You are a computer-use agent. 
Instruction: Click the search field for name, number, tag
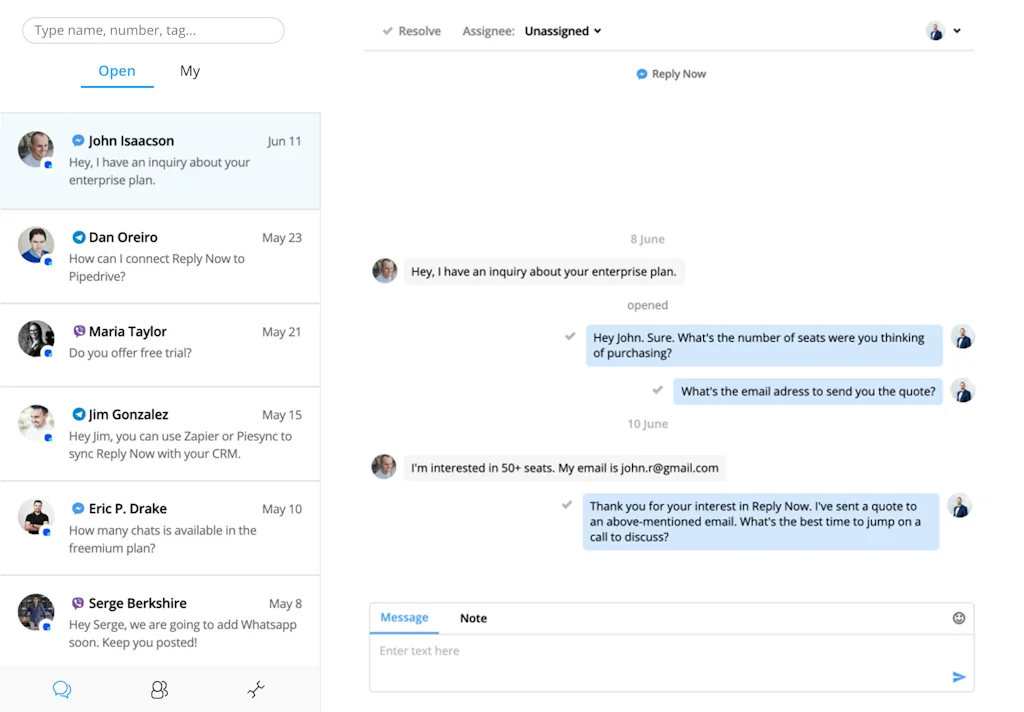click(152, 30)
